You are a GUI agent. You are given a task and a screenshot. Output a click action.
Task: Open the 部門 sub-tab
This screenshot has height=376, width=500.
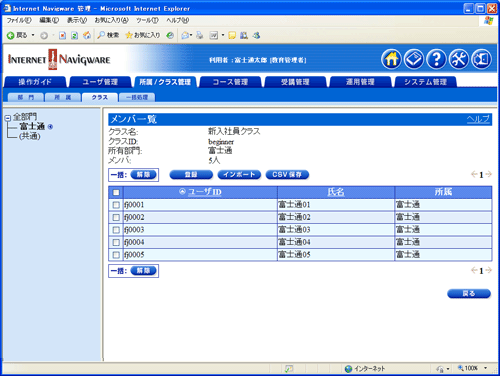(26, 97)
